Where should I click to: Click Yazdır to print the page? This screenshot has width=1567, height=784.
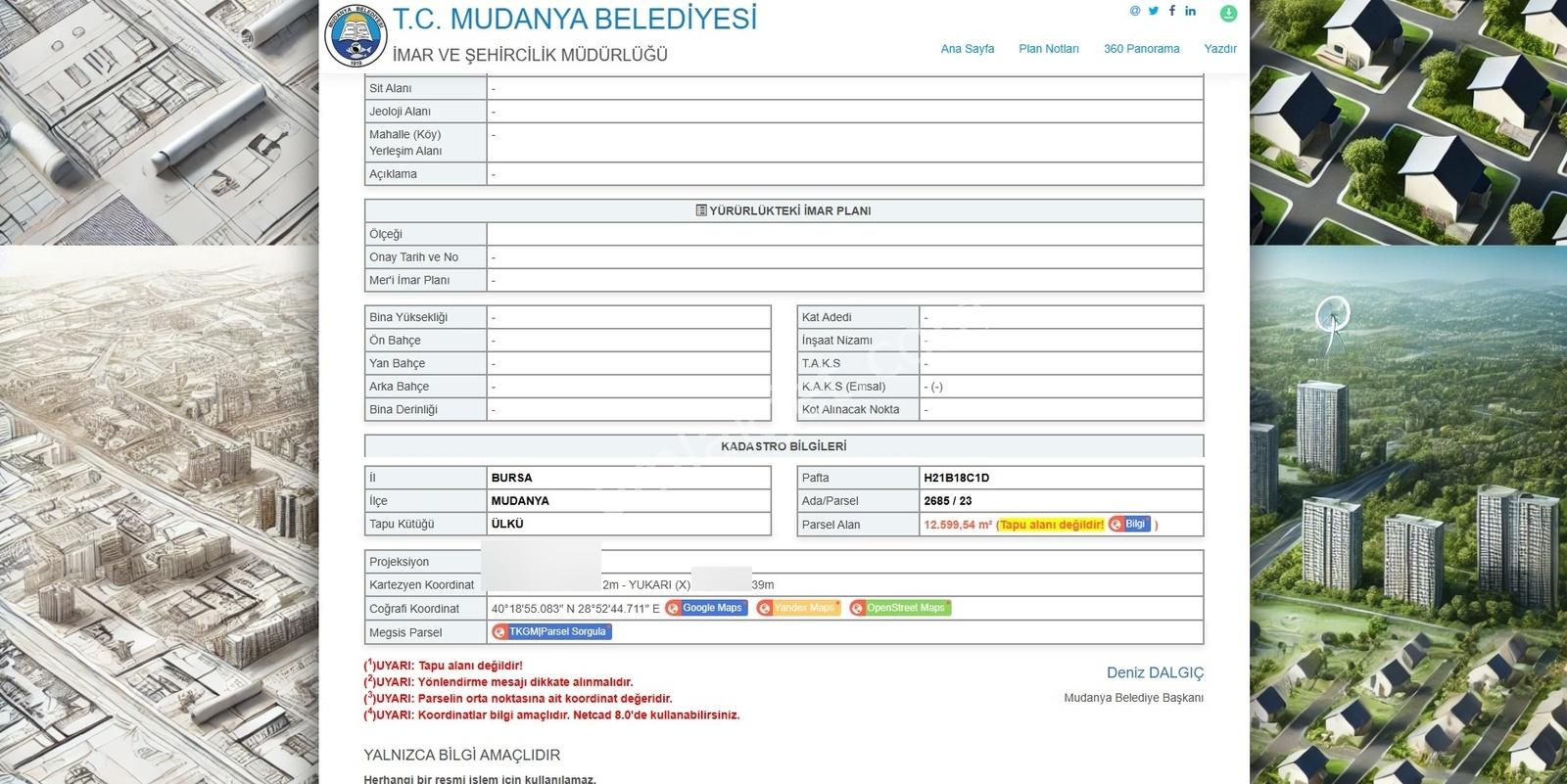(x=1220, y=49)
